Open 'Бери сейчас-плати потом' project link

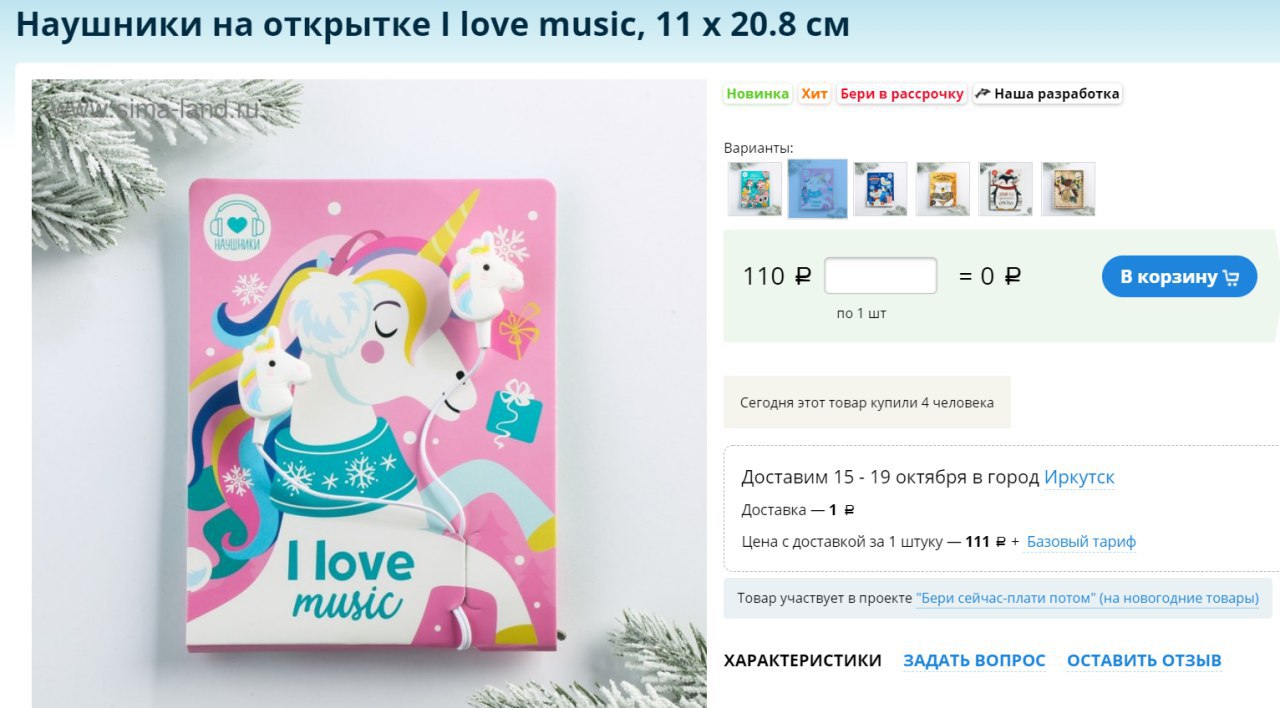(x=1087, y=598)
